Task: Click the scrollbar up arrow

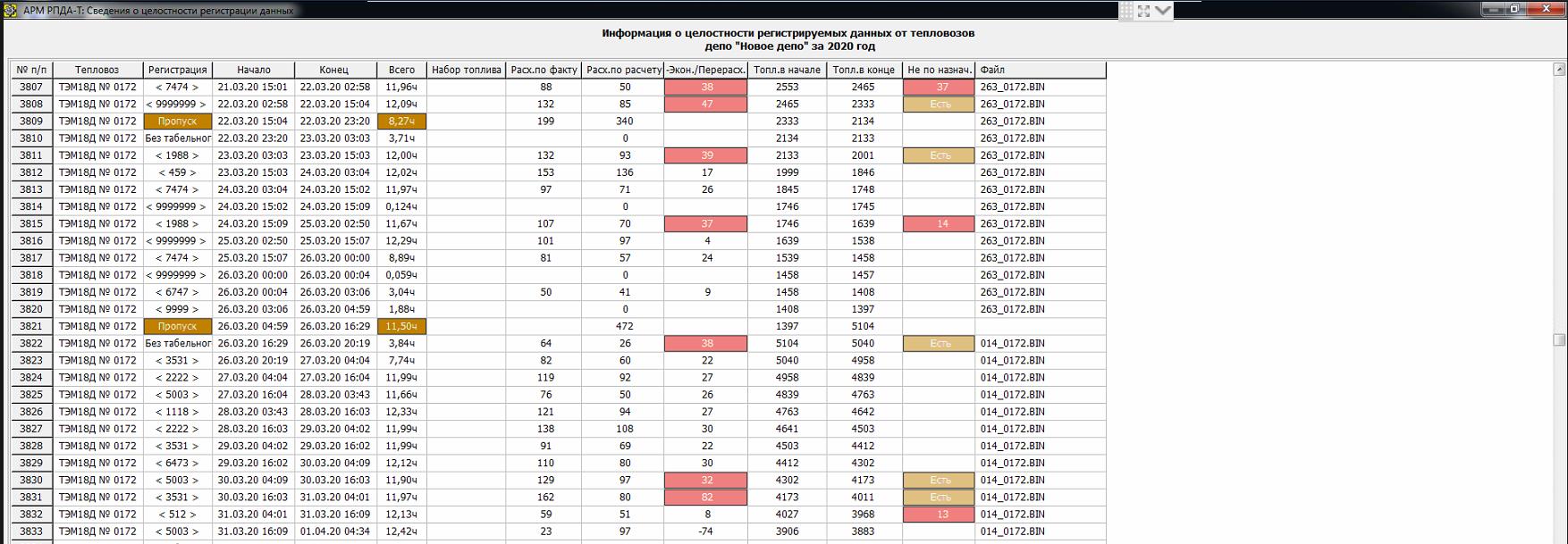Action: tap(1559, 70)
